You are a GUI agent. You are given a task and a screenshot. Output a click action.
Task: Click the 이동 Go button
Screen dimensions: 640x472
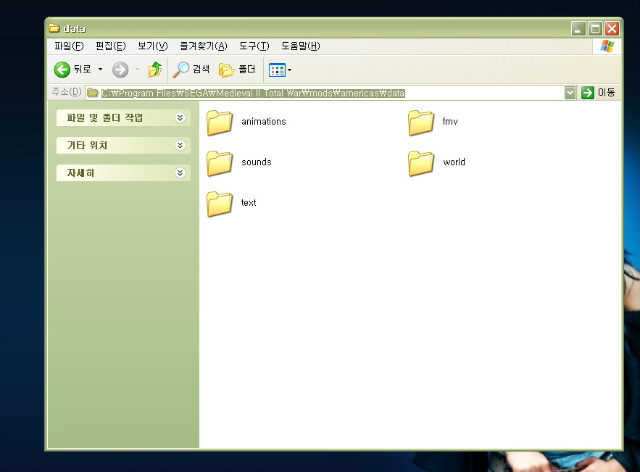[598, 93]
